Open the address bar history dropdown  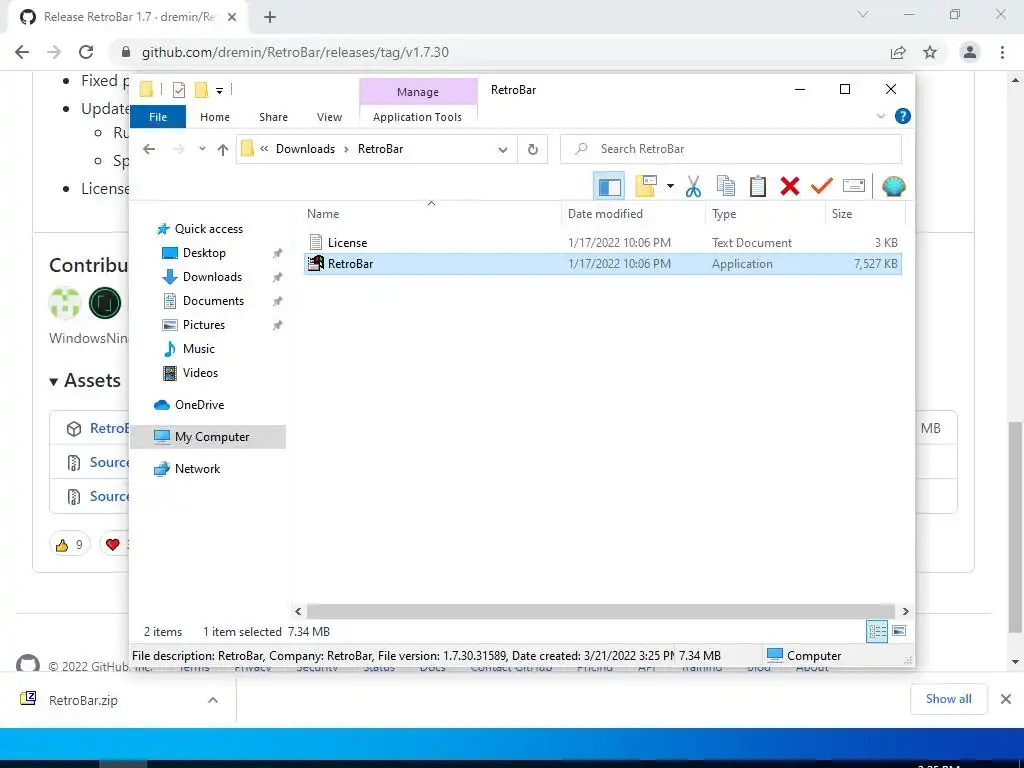coord(502,150)
